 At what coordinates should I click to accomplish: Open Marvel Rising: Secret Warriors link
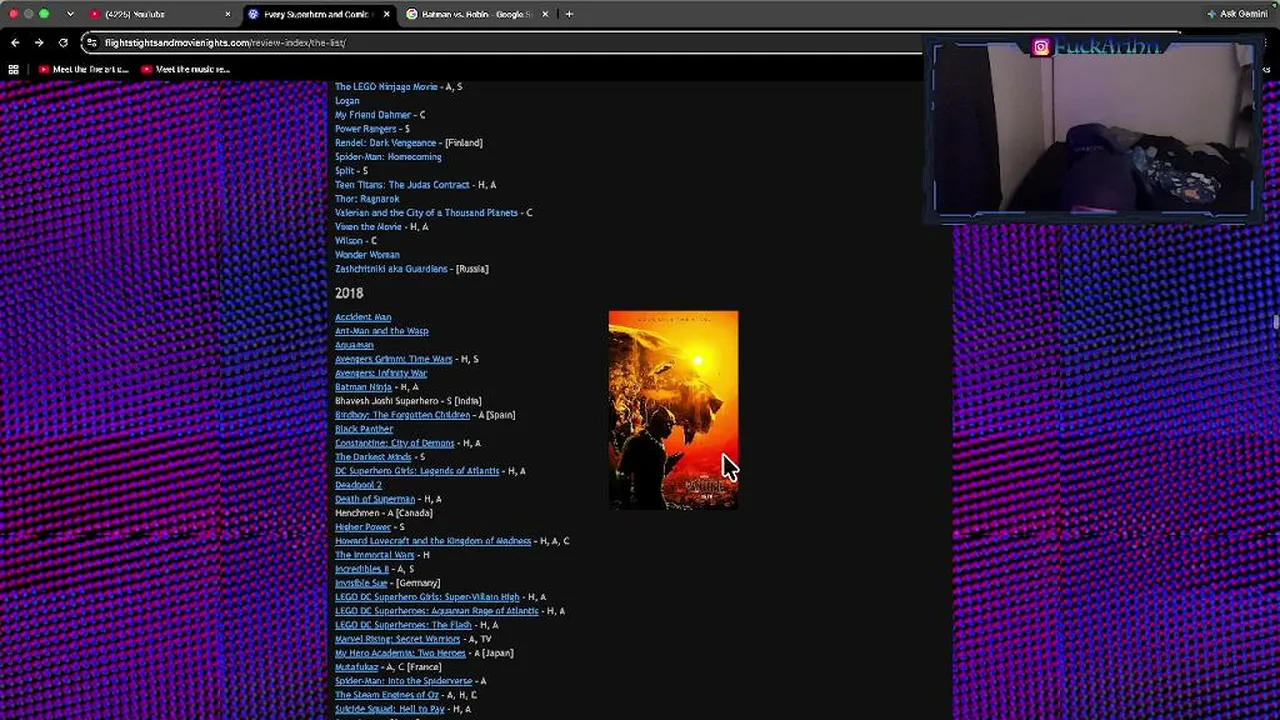point(397,639)
